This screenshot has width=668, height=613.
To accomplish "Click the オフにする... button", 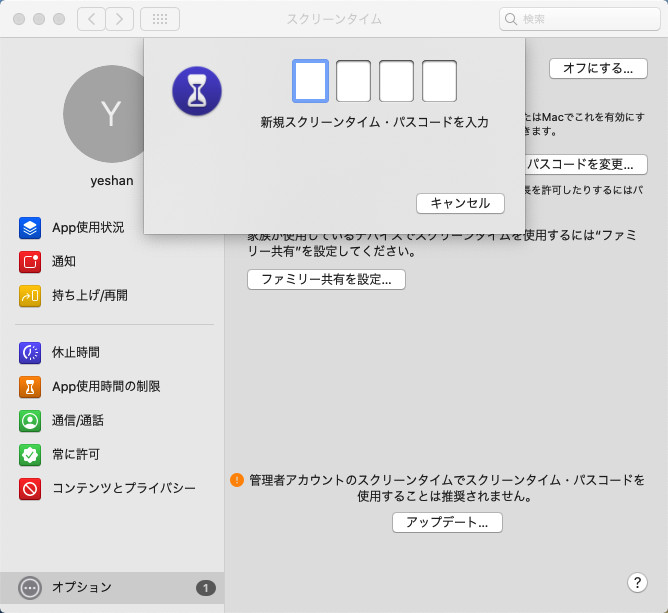I will tap(598, 69).
